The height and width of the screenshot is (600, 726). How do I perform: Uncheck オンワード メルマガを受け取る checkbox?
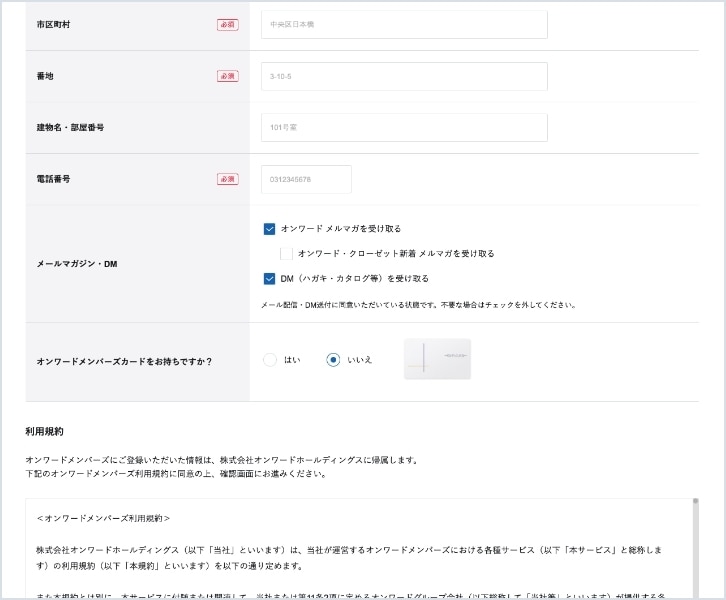click(269, 229)
